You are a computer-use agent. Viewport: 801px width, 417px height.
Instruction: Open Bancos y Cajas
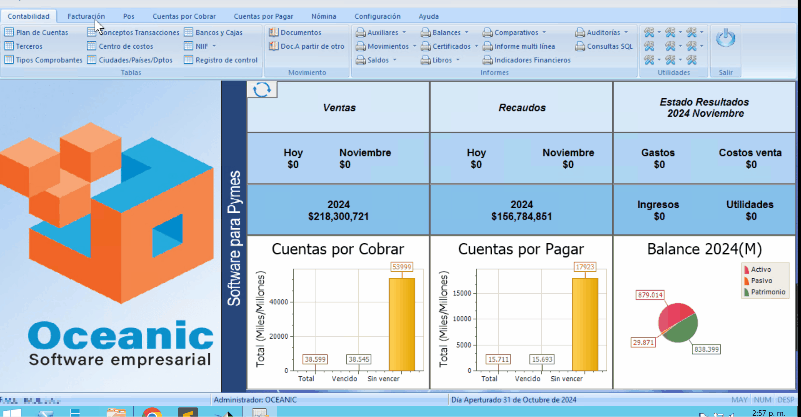click(213, 32)
